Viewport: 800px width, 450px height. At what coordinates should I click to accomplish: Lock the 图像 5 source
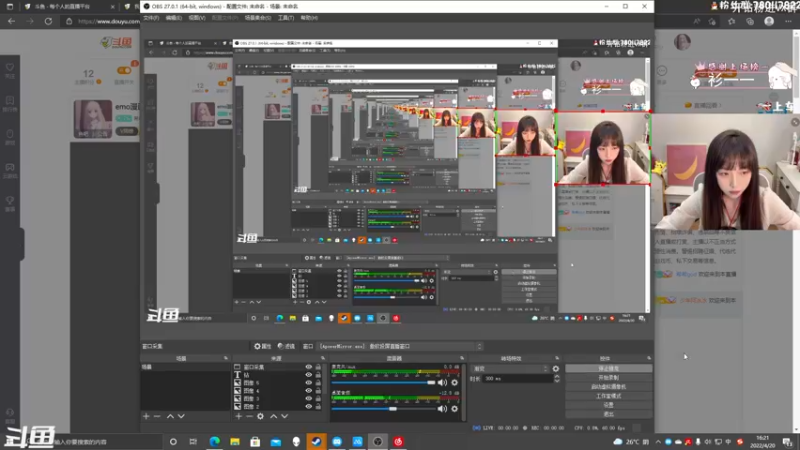point(318,383)
